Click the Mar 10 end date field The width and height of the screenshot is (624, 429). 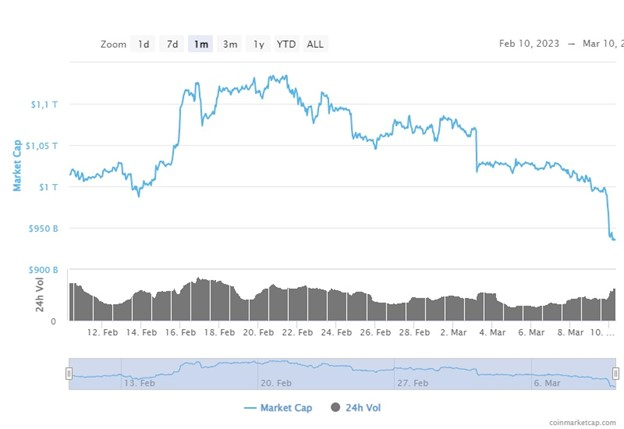coord(603,43)
